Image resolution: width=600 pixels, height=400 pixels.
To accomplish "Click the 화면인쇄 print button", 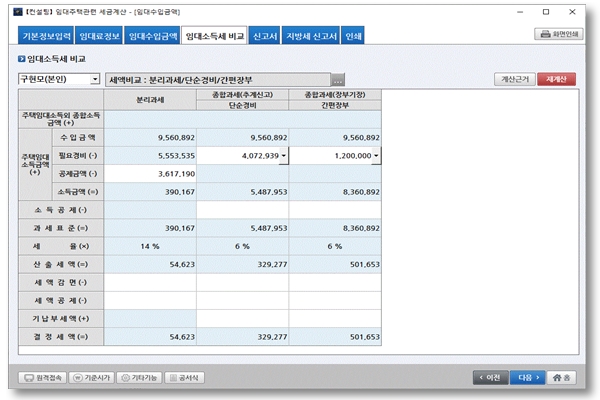I will (559, 34).
